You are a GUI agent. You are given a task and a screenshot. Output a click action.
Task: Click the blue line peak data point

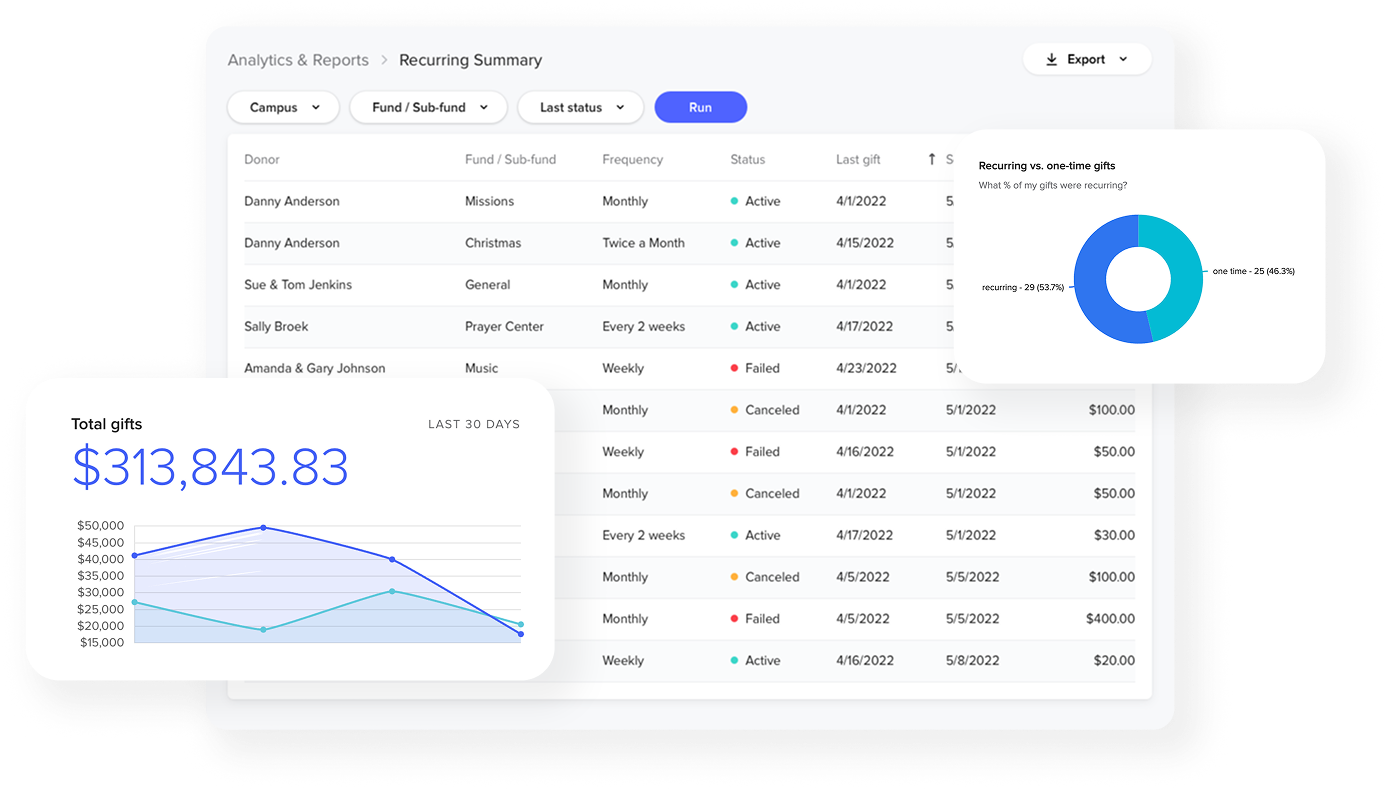pyautogui.click(x=263, y=527)
